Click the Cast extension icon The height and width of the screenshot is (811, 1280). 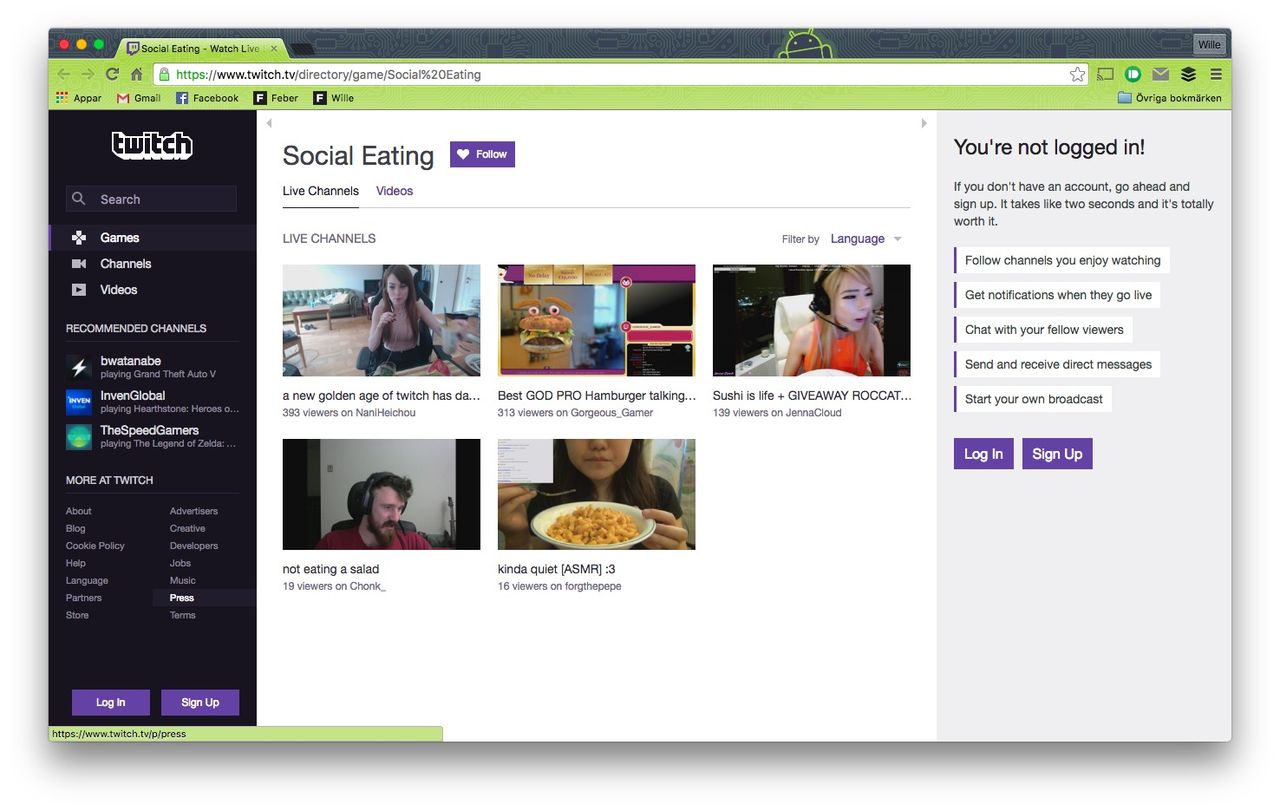(1105, 74)
